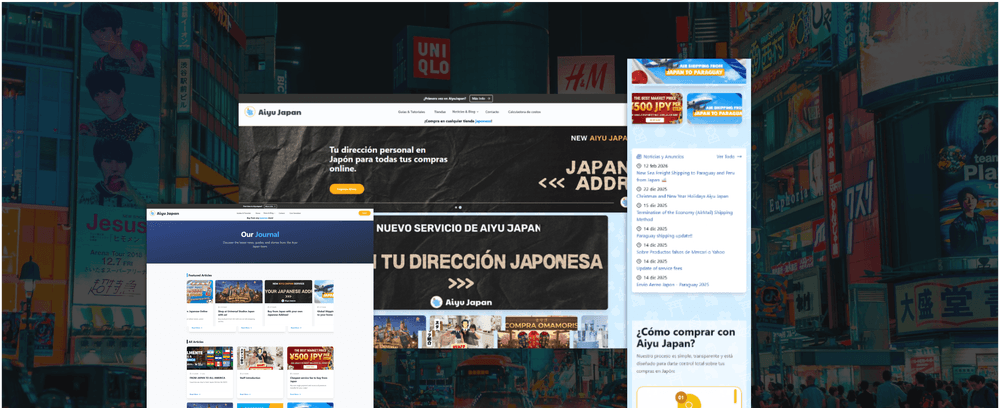
Task: Open Envío Aéreo Japón - Paraguay 2025 news
Action: click(x=672, y=285)
